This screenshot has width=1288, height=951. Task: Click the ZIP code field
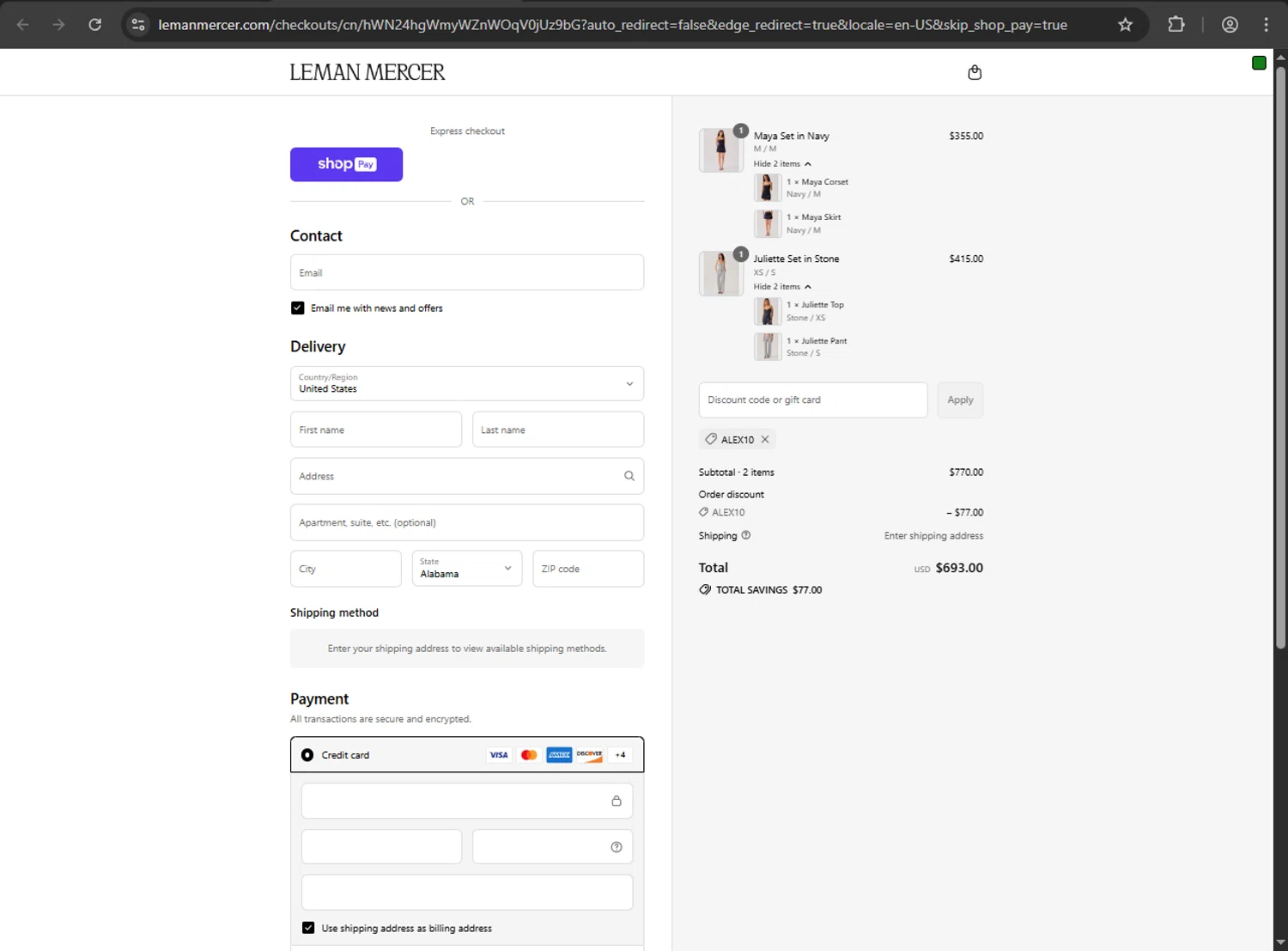point(588,569)
